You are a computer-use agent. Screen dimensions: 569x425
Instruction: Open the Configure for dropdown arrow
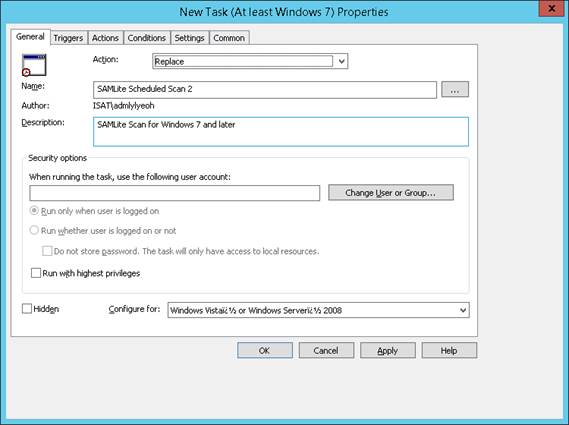click(463, 310)
